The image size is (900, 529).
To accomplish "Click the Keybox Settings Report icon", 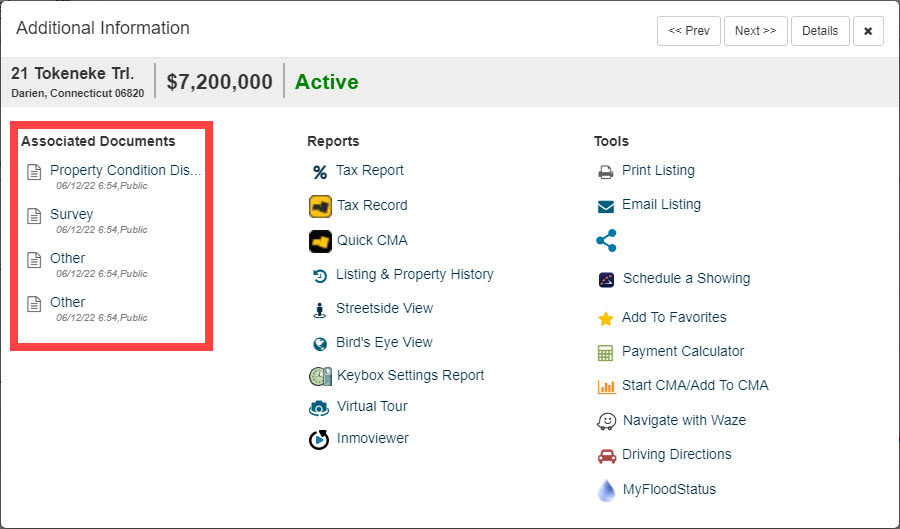I will (320, 376).
